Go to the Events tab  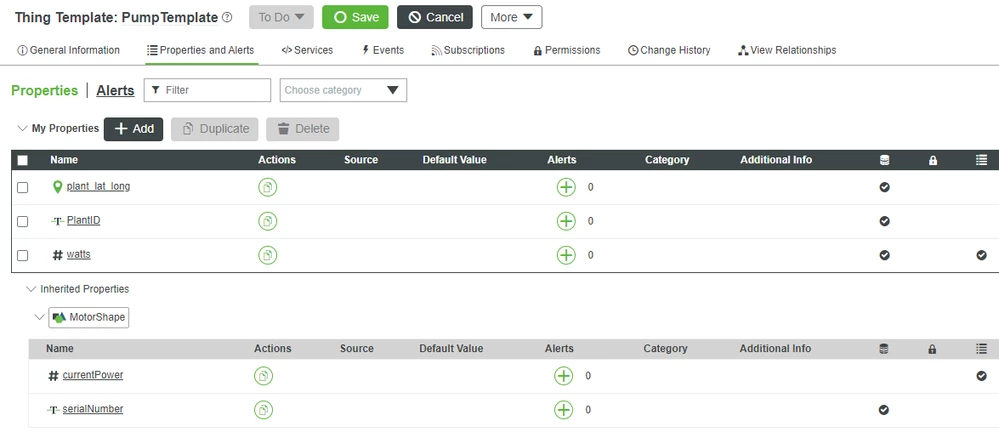click(x=383, y=50)
